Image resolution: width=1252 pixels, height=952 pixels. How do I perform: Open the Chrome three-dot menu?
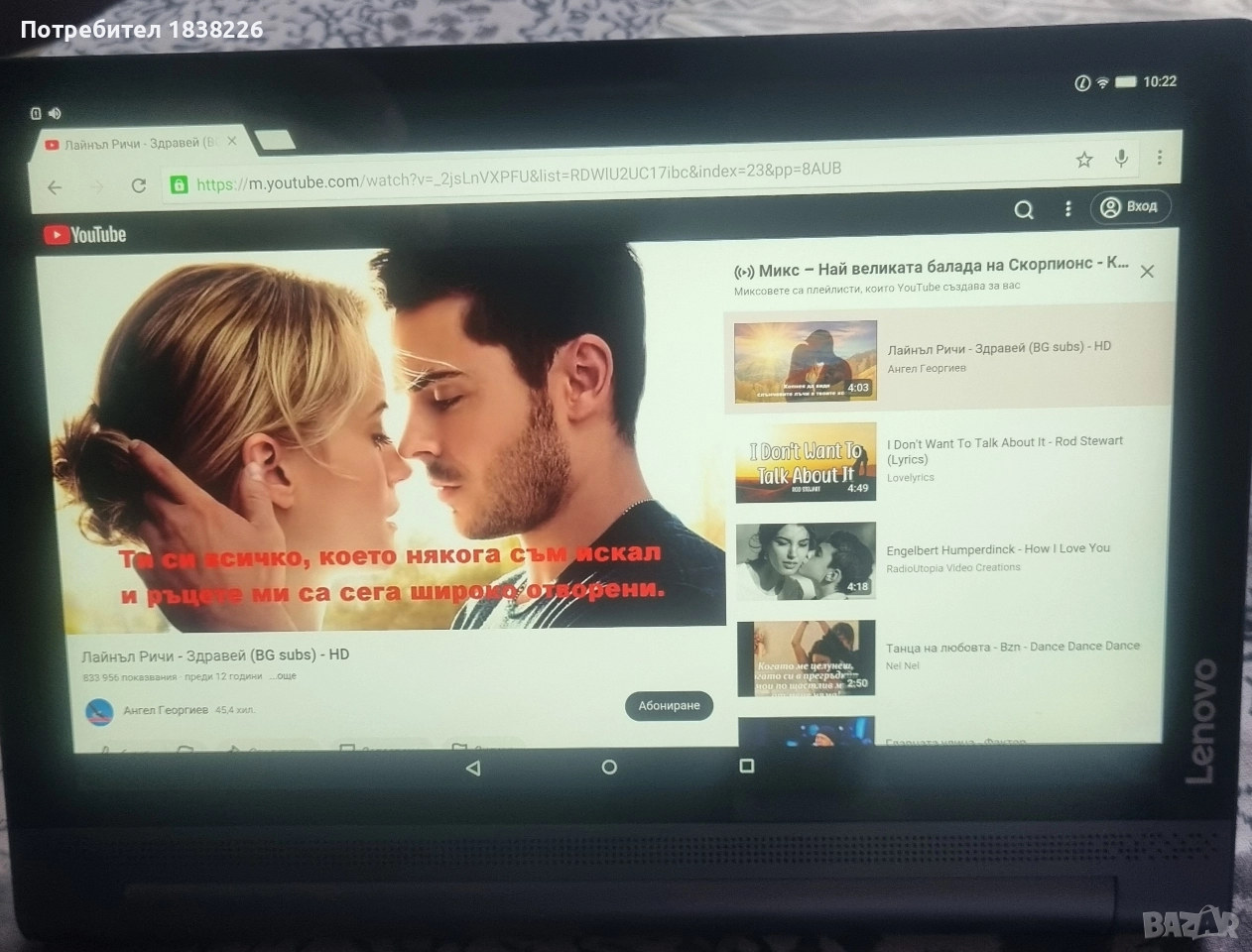pyautogui.click(x=1159, y=157)
